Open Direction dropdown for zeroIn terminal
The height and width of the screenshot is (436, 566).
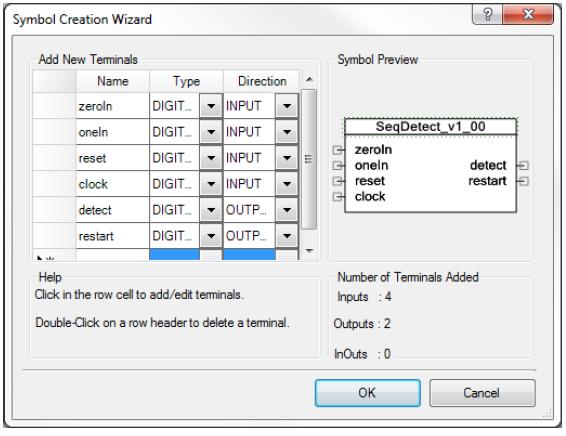[287, 106]
